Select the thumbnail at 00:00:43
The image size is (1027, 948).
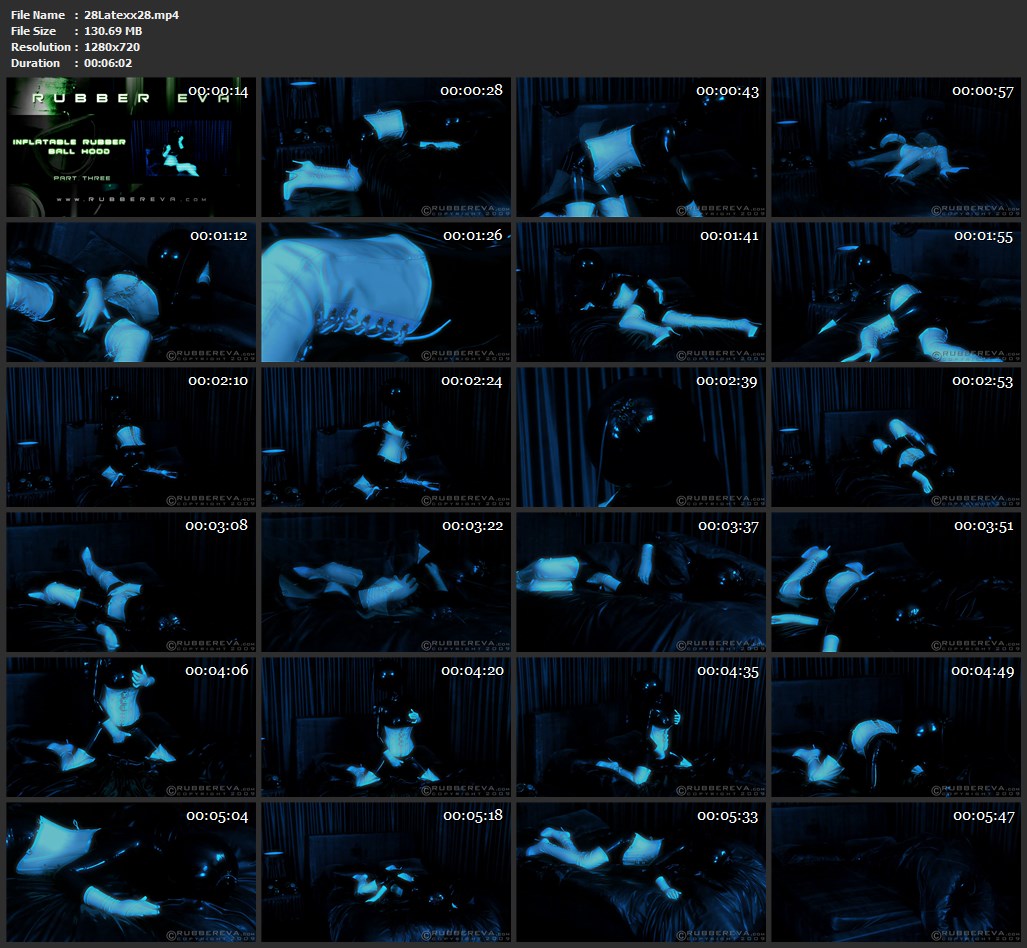(x=641, y=147)
